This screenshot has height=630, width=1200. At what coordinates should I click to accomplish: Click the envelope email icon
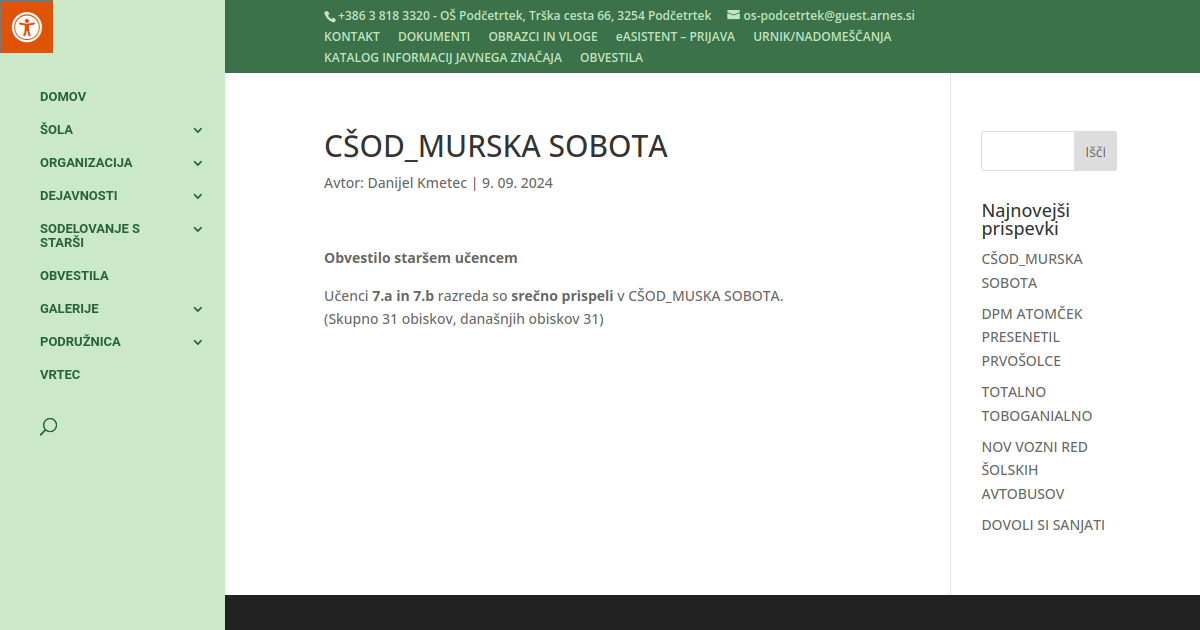tap(733, 15)
